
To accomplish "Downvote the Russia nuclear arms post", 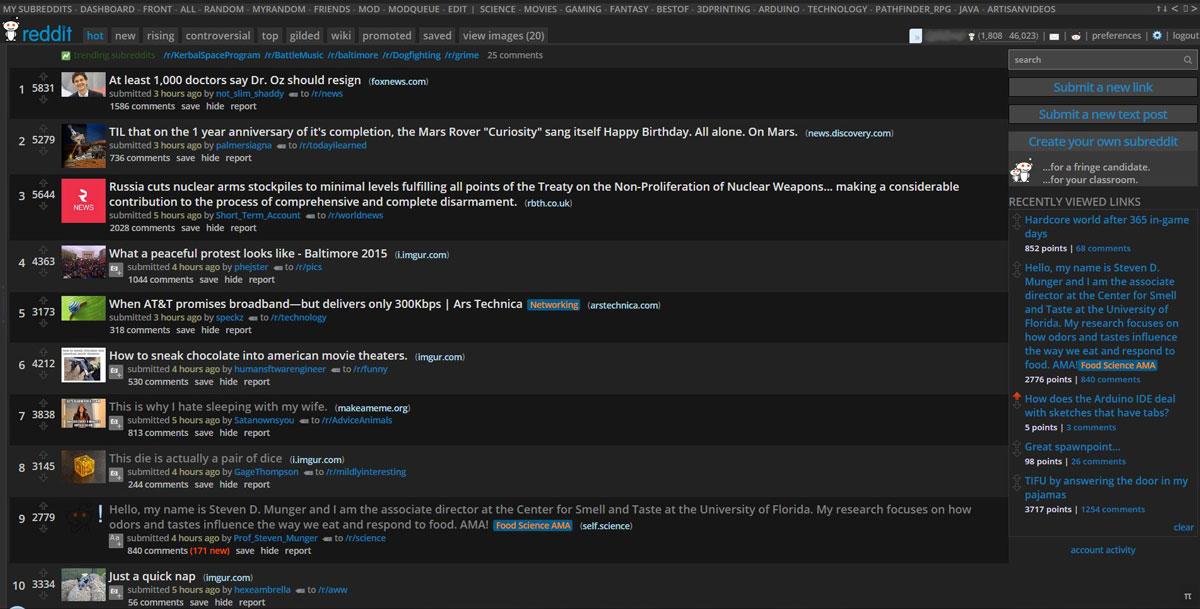I will 43,207.
